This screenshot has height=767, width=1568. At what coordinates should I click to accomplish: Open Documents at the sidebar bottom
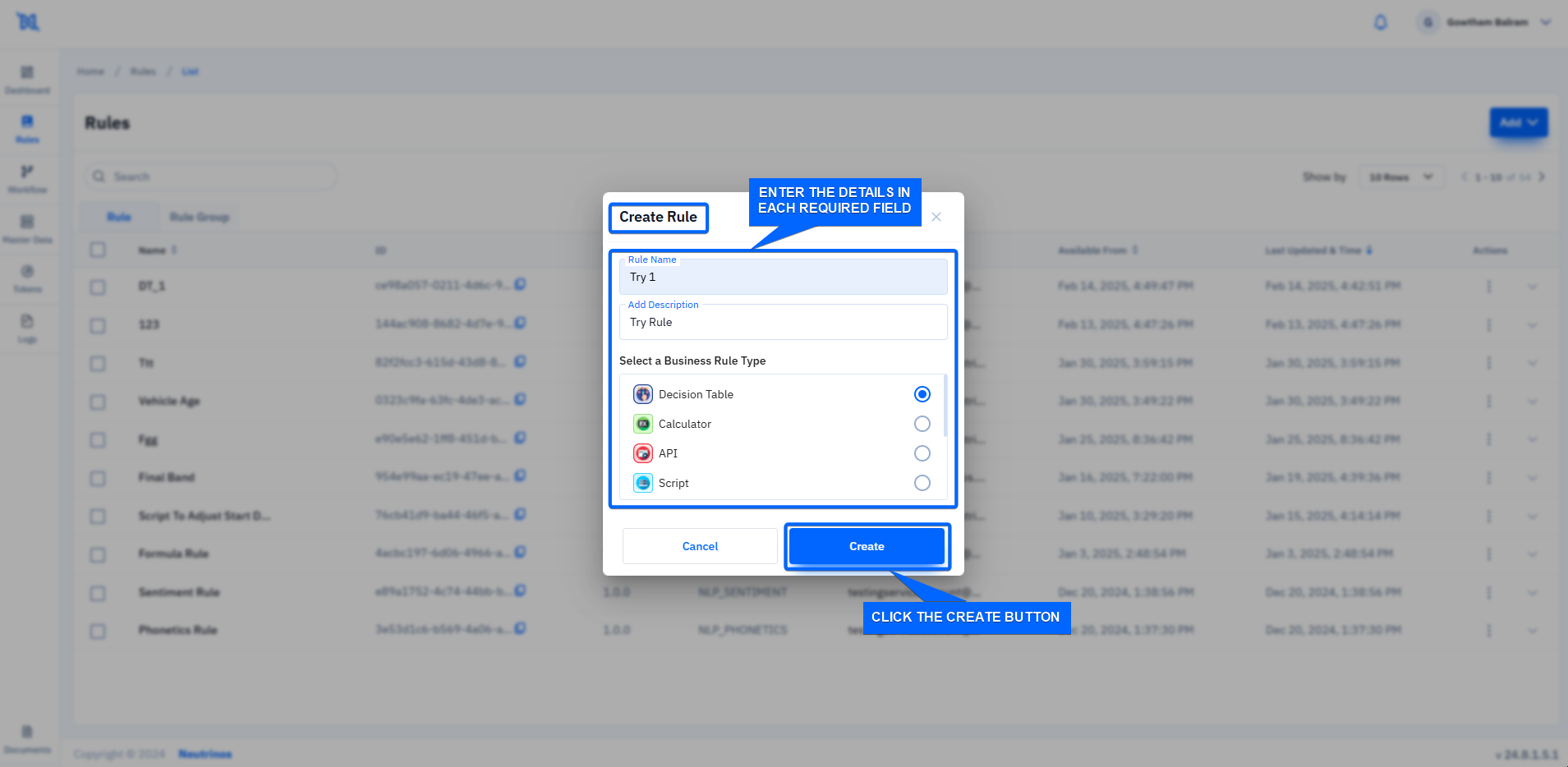click(27, 738)
